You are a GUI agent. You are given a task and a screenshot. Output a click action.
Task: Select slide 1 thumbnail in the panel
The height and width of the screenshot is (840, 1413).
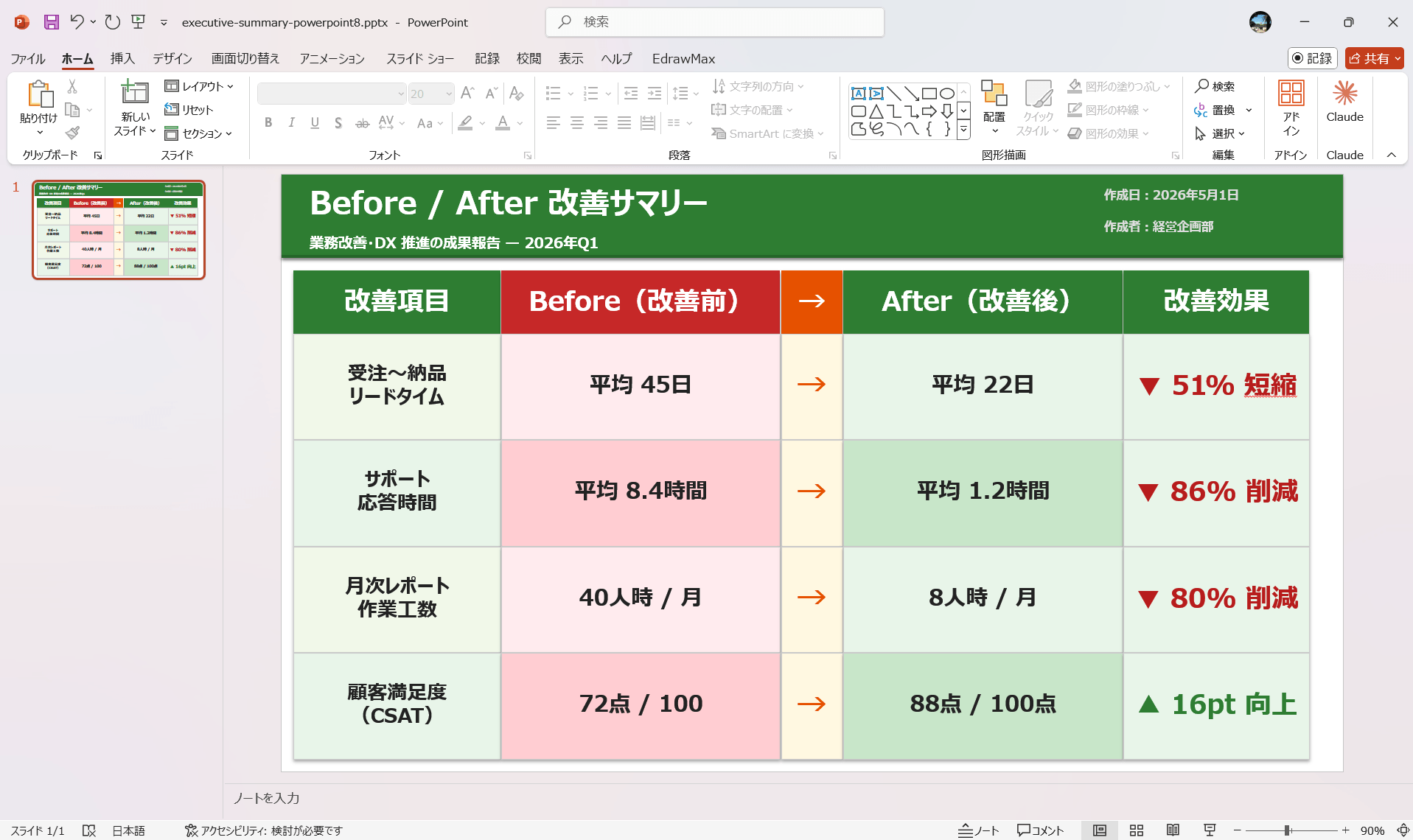119,230
